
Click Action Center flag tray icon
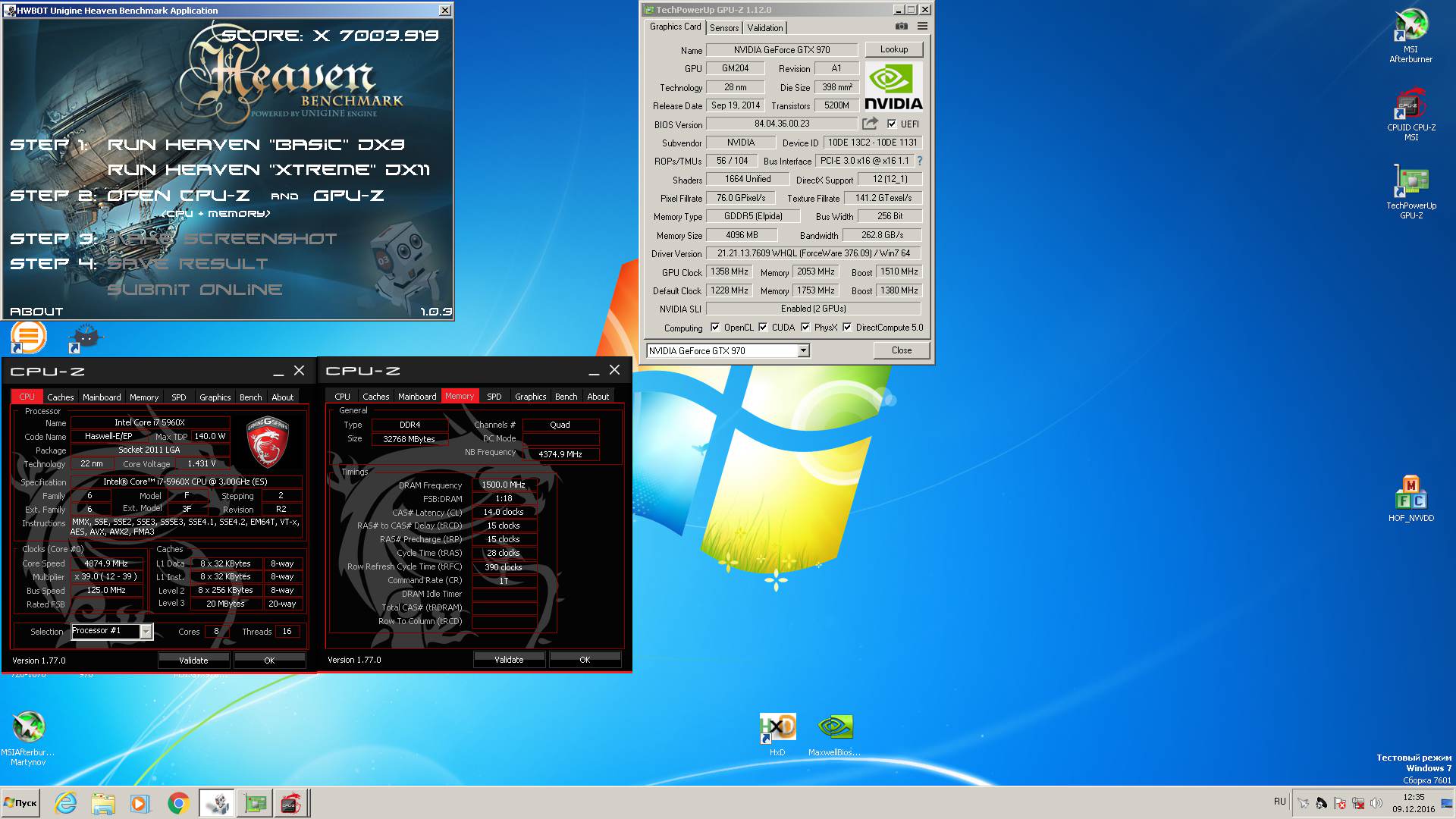[x=1340, y=803]
